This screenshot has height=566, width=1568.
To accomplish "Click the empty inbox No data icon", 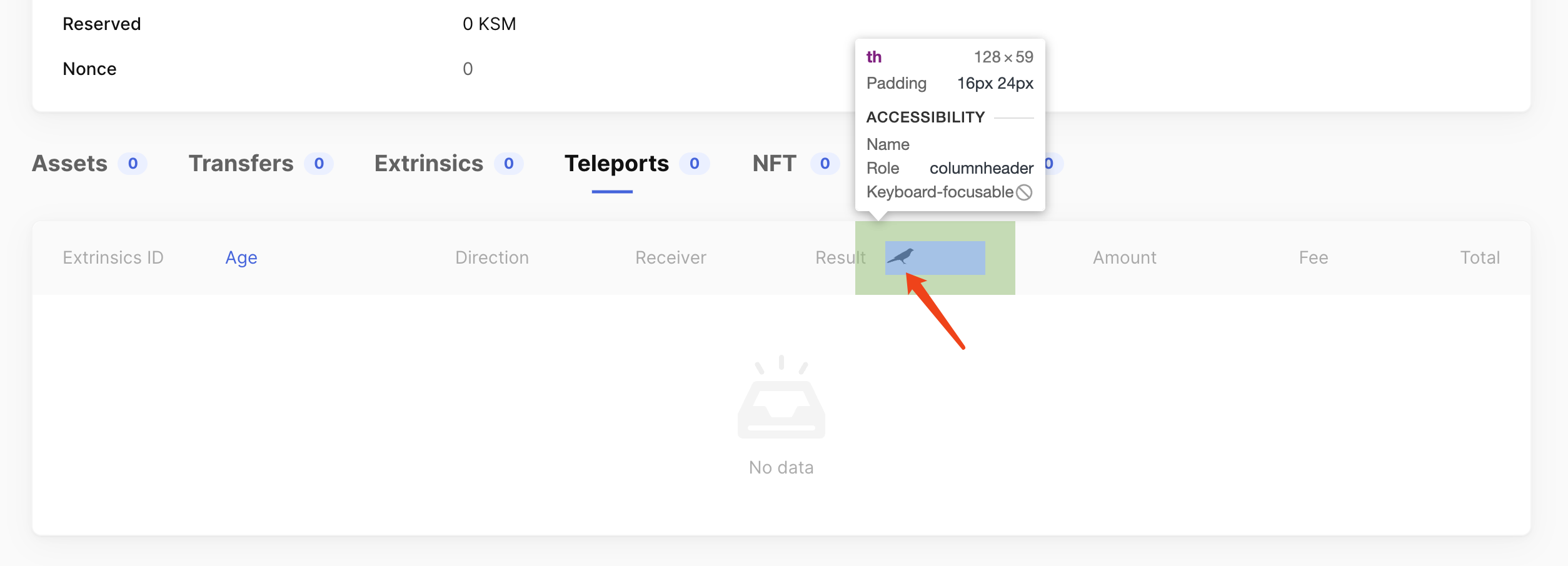I will tap(781, 397).
